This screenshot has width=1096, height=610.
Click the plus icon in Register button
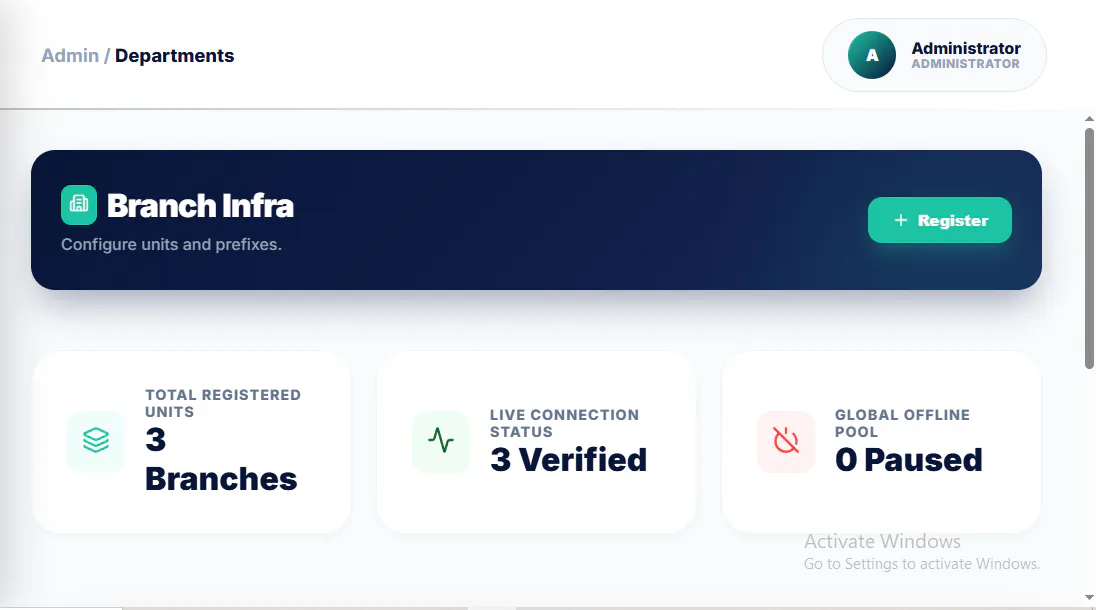(901, 220)
